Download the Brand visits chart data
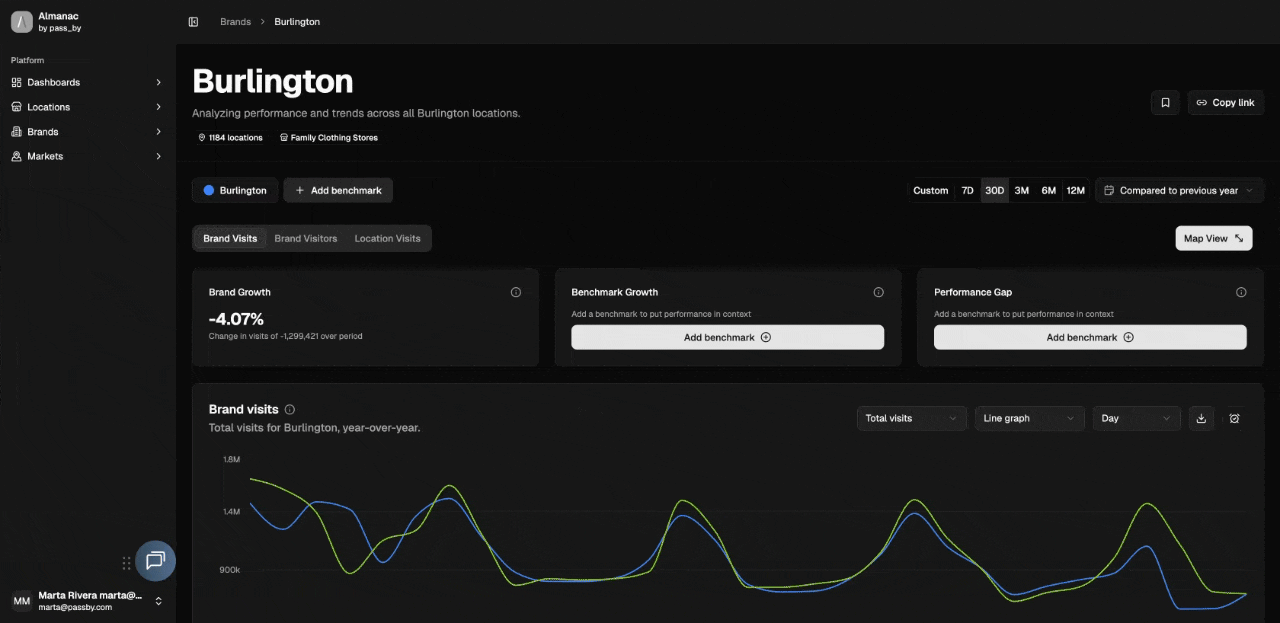This screenshot has height=623, width=1280. pos(1201,419)
